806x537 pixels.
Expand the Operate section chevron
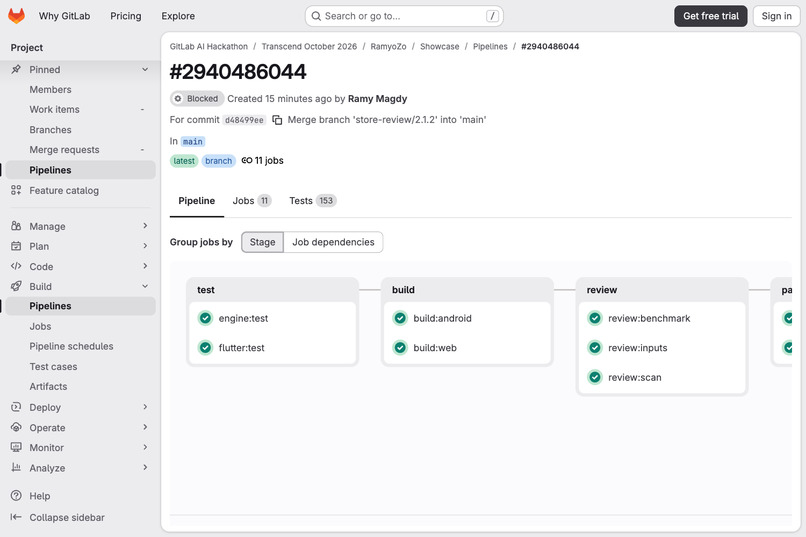click(145, 427)
